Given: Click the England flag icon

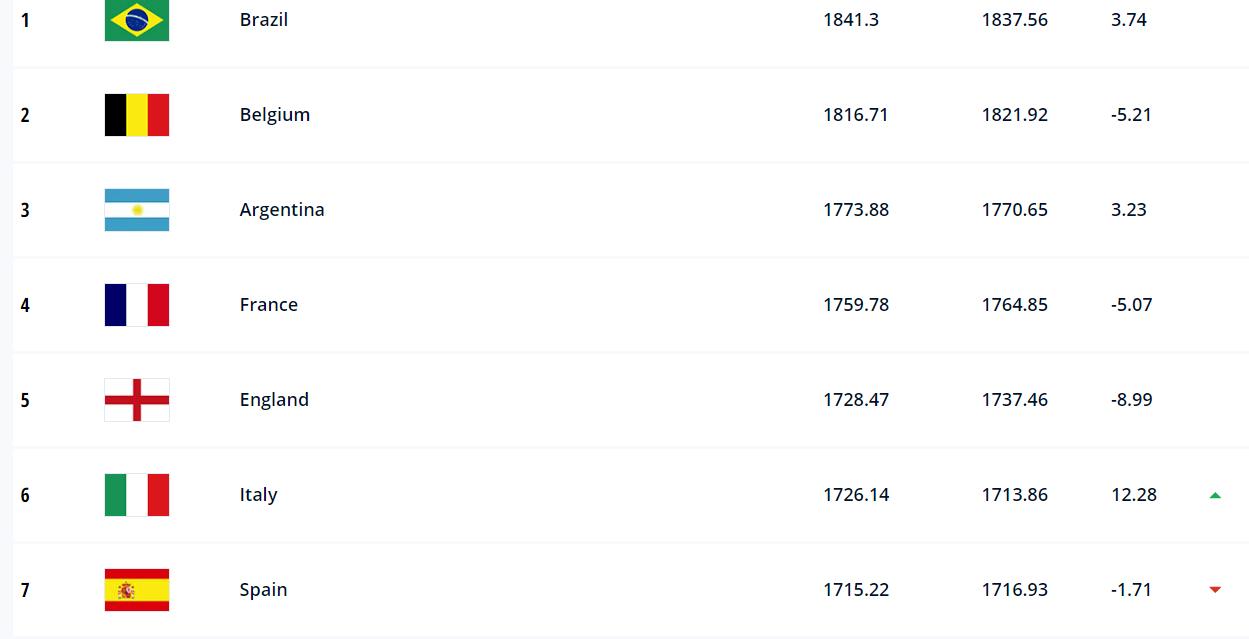Looking at the screenshot, I should pos(137,400).
